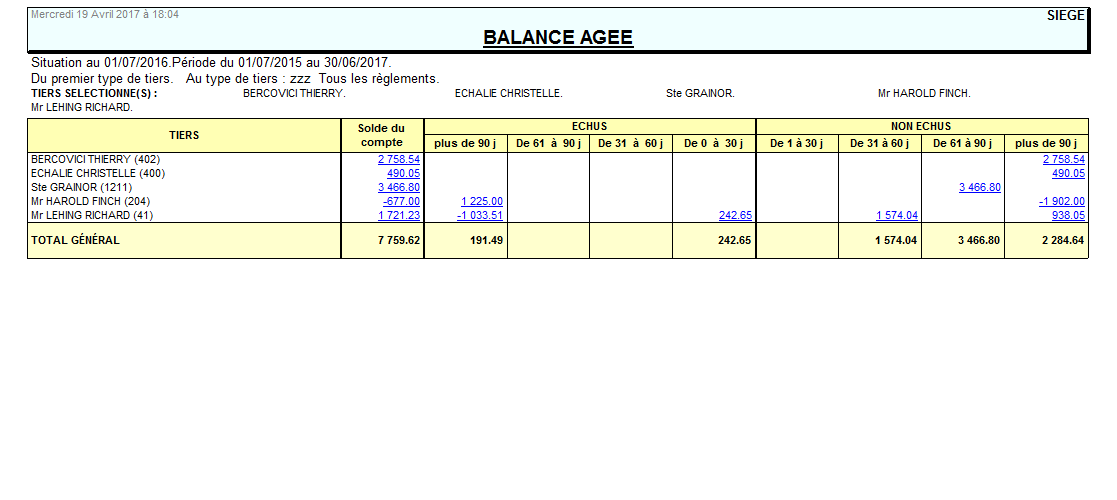1117x500 pixels.
Task: Open Ste GRAINOR's 3 466.80 Solde du compte link
Action: point(398,187)
